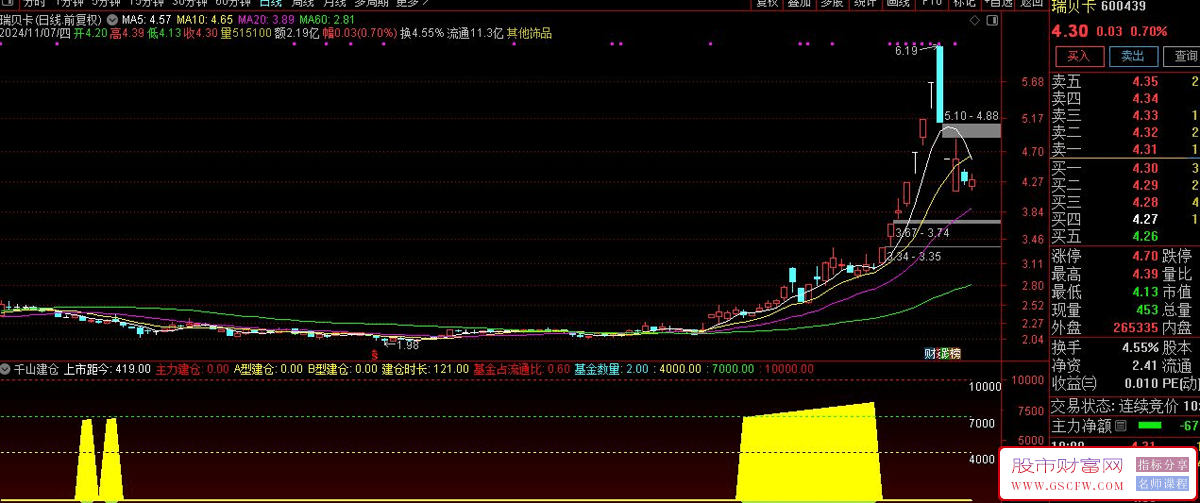
Task: Select the 15分钟 period tab
Action: point(148,3)
